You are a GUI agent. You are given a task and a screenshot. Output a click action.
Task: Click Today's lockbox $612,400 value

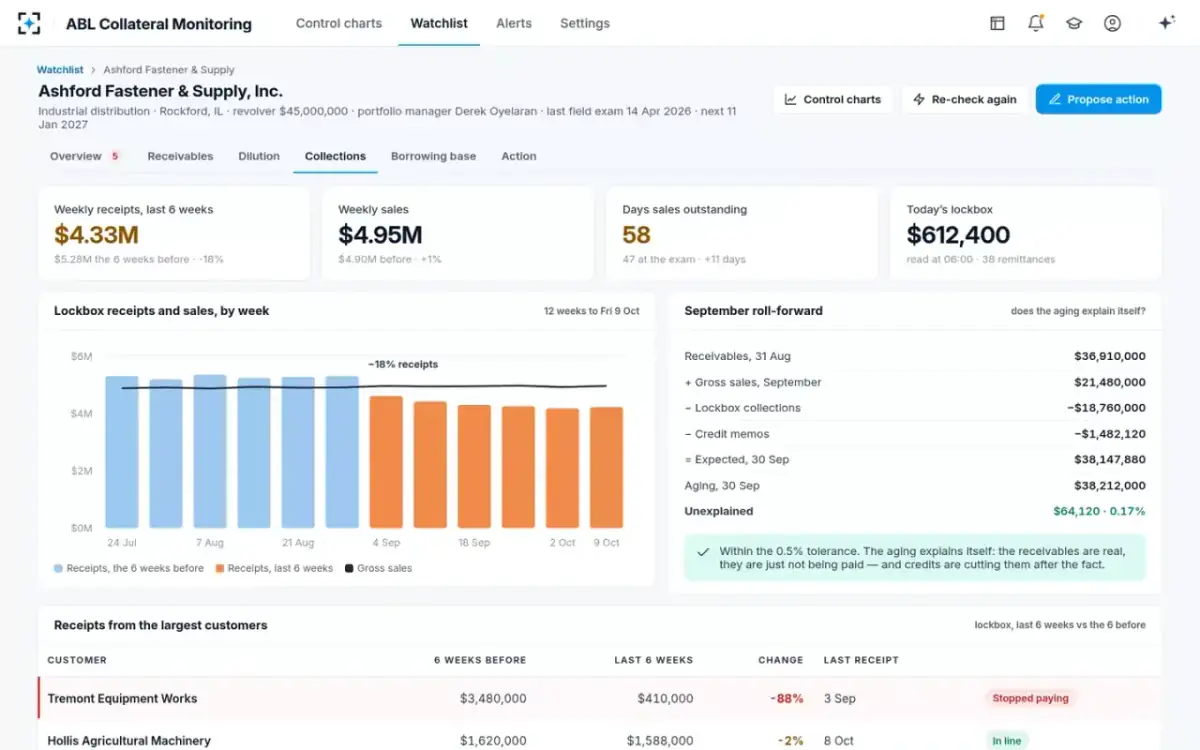coord(958,235)
